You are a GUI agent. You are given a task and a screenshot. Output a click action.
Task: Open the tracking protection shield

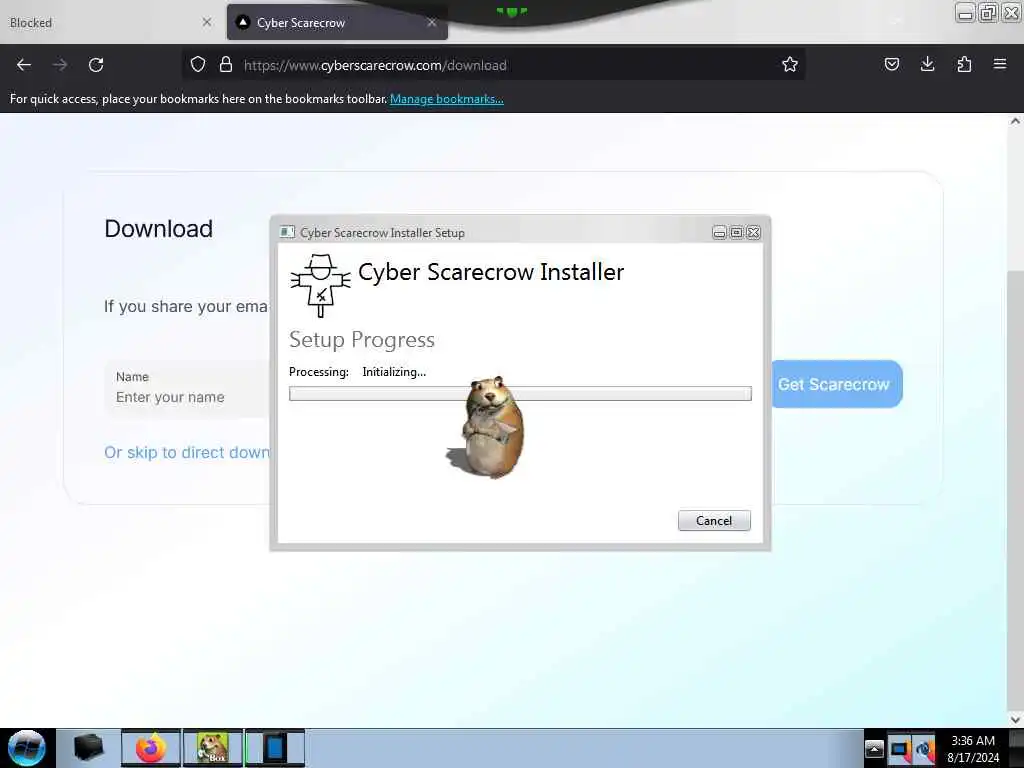[x=198, y=65]
